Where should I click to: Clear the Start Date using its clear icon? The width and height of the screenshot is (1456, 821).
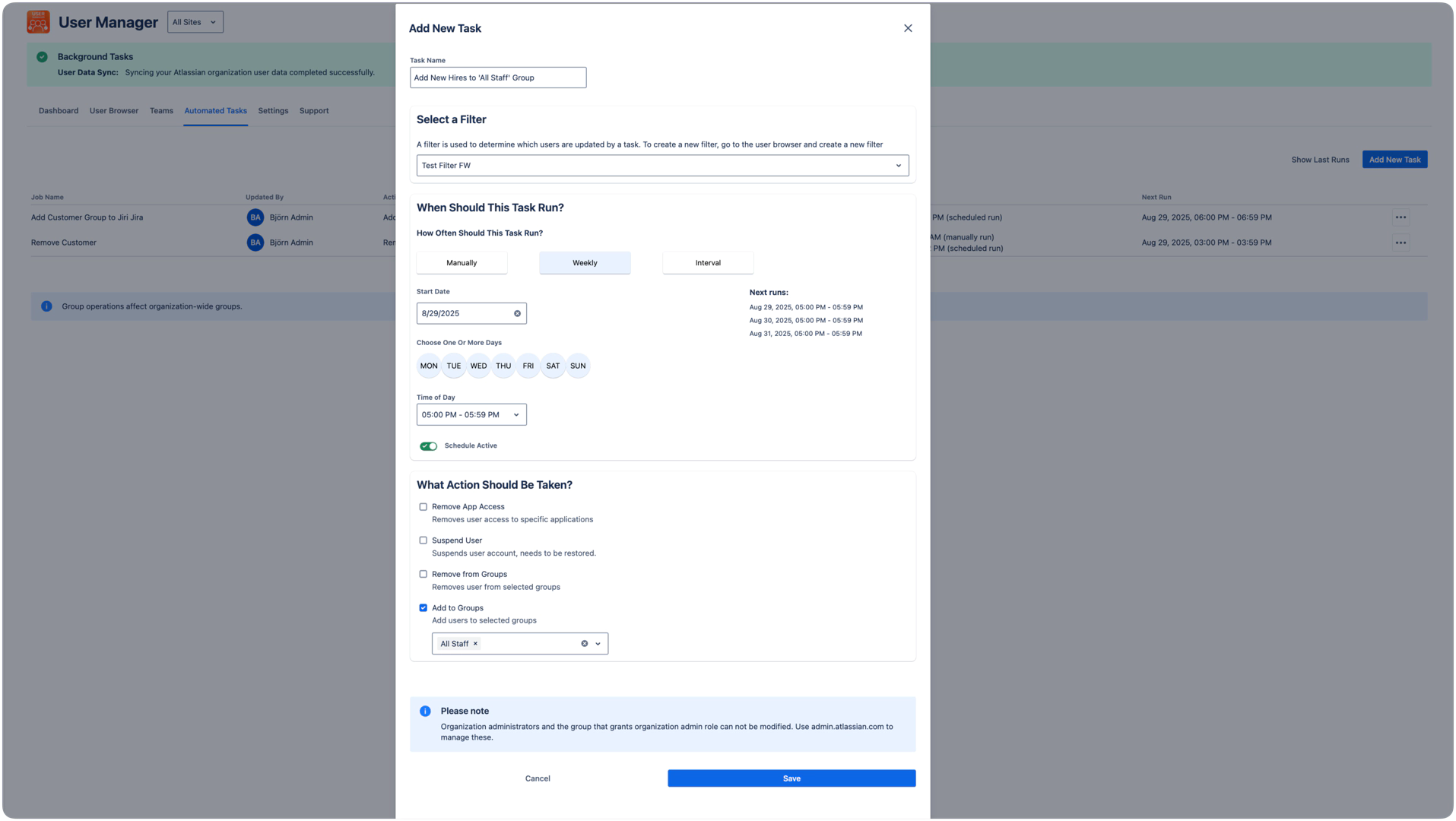coord(517,312)
